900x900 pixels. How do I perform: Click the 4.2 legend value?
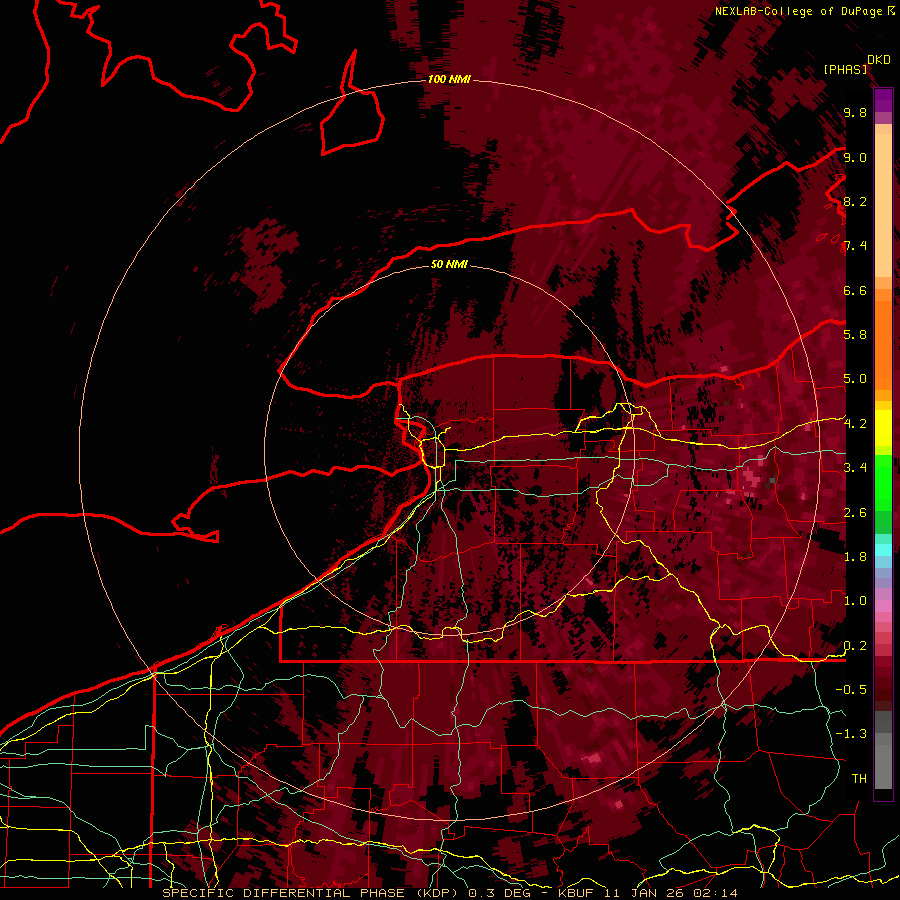coord(855,424)
